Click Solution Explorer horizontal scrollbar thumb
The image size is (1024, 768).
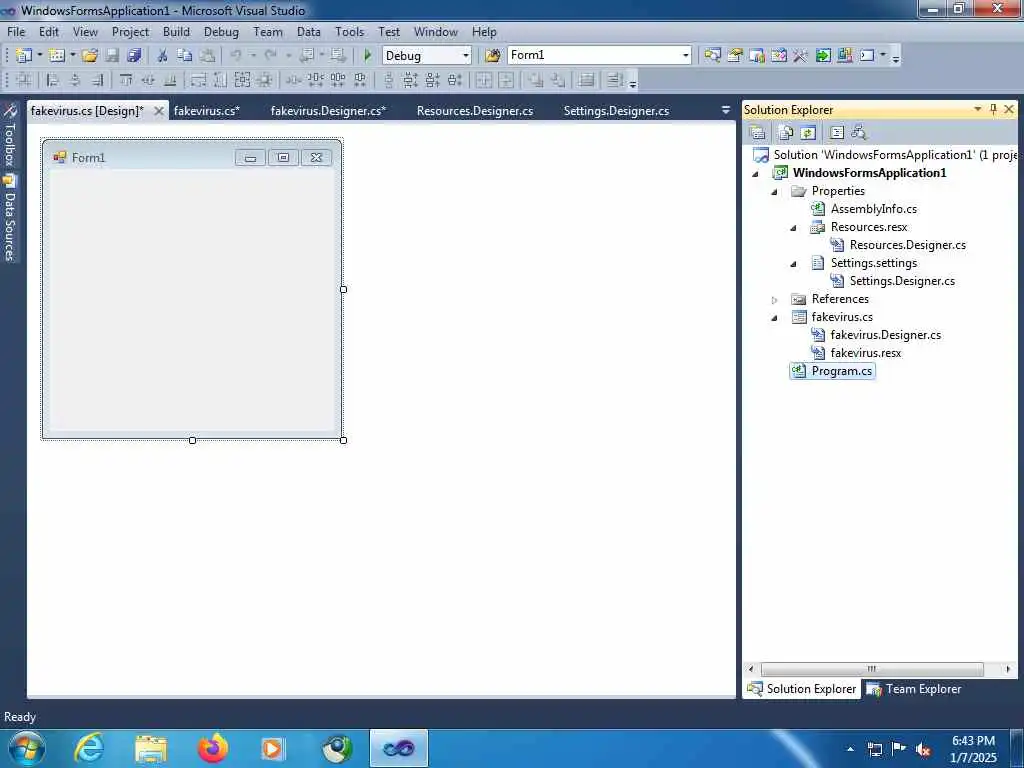pos(872,669)
